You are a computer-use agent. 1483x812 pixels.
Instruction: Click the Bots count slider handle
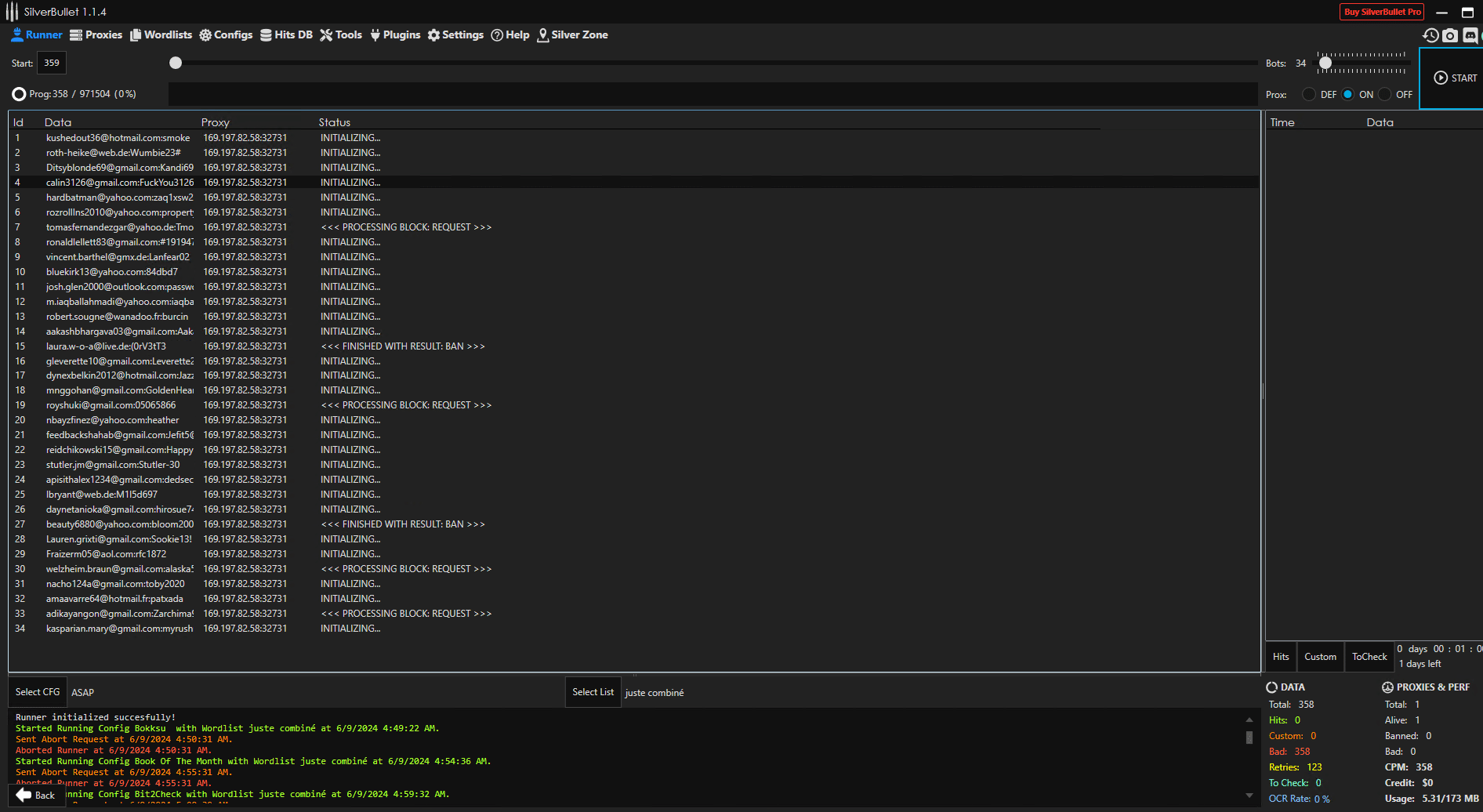pos(1325,63)
